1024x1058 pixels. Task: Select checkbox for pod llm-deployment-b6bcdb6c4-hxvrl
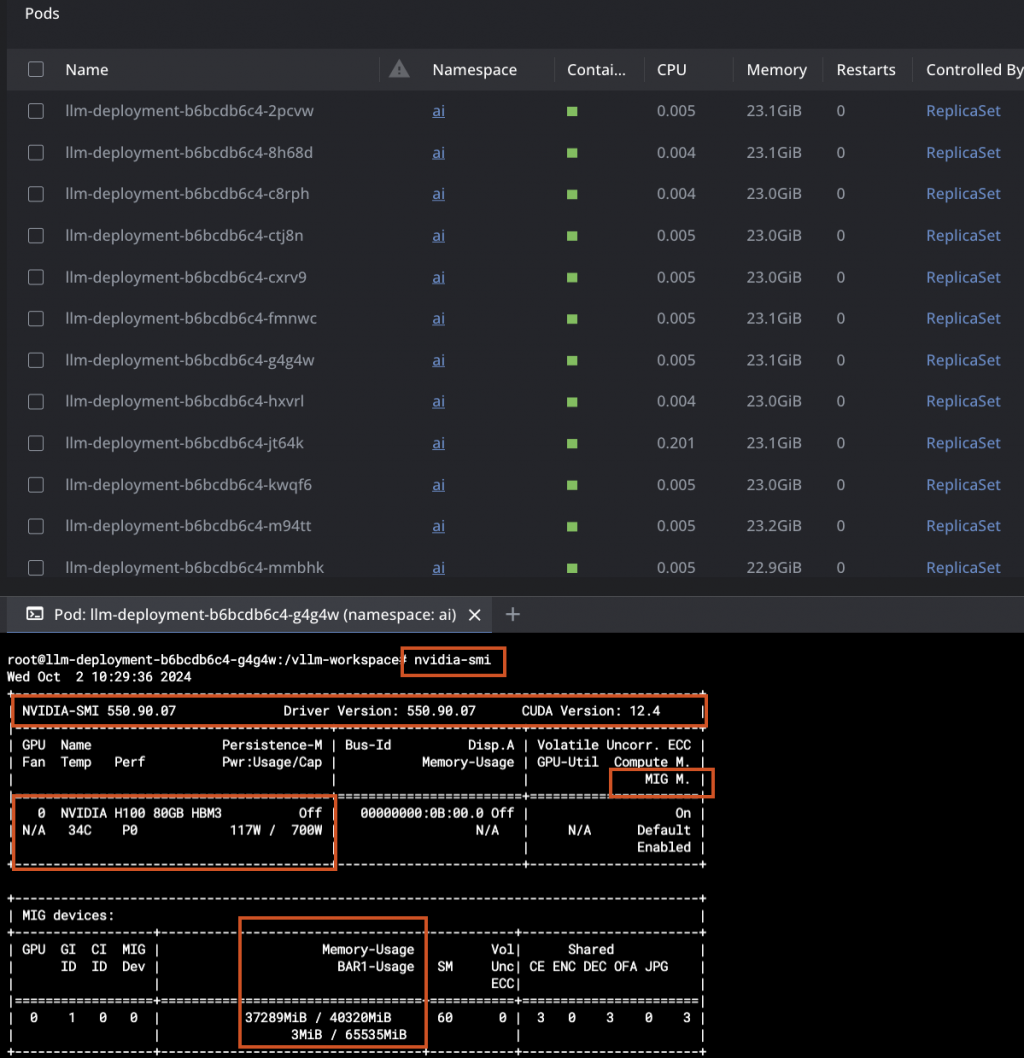point(36,401)
